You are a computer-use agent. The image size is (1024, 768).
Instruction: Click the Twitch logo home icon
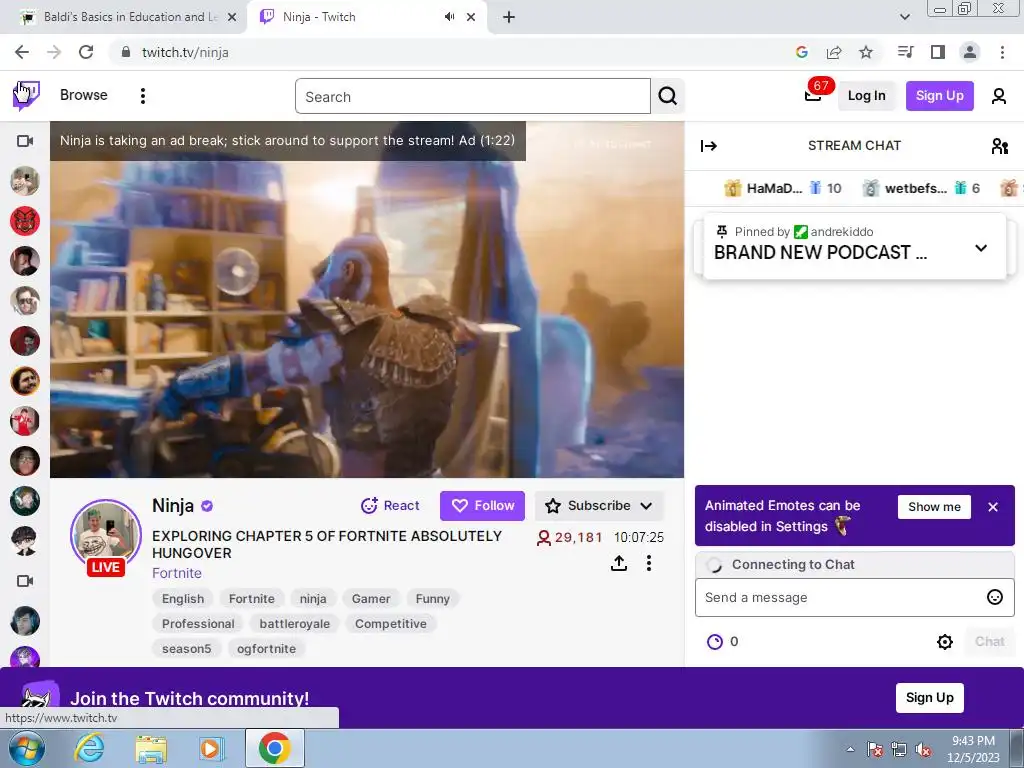[x=26, y=95]
